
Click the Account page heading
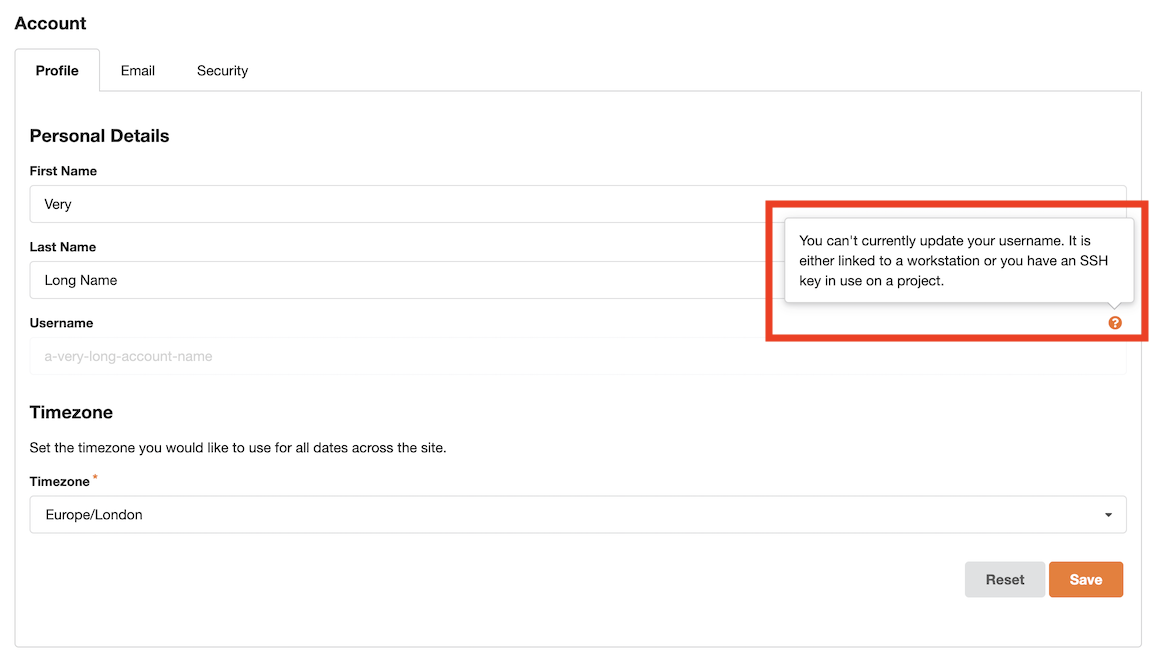coord(50,23)
